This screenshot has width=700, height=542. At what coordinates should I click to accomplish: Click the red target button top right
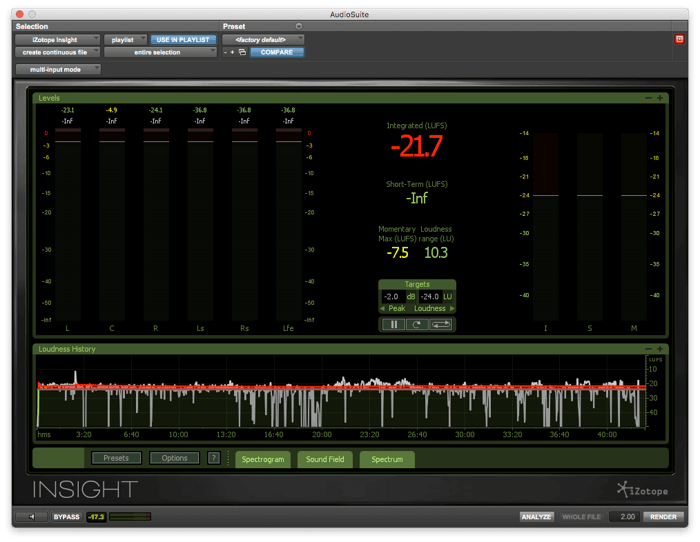pos(679,39)
